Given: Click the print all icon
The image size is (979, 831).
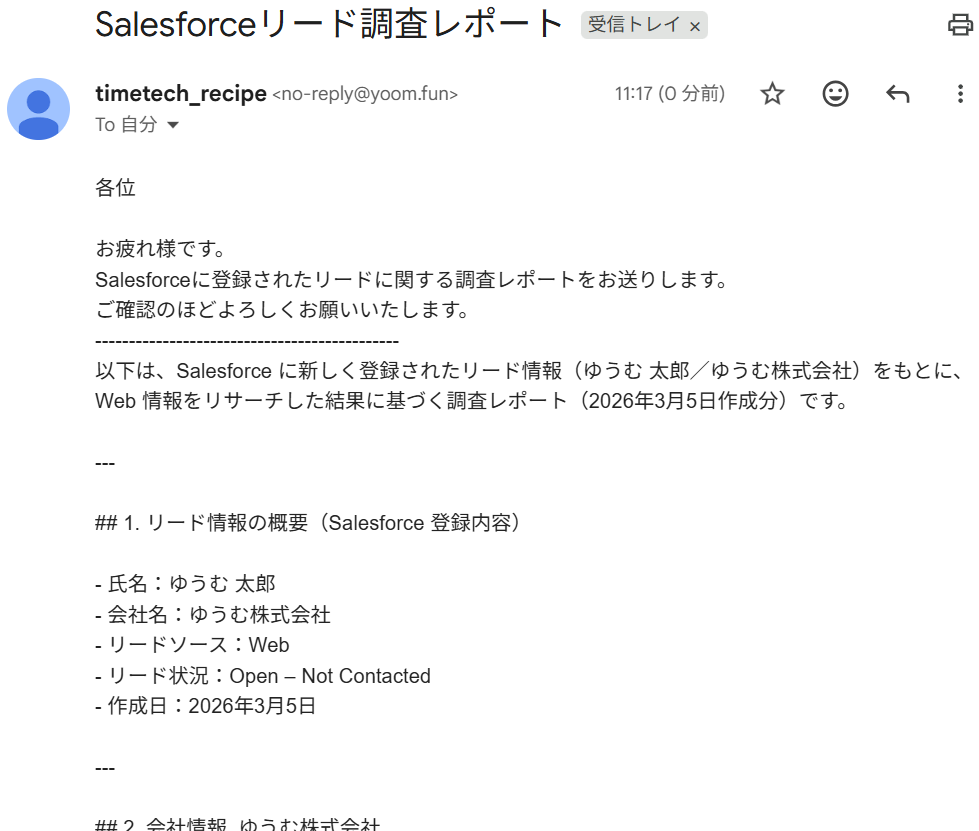Looking at the screenshot, I should pyautogui.click(x=960, y=25).
